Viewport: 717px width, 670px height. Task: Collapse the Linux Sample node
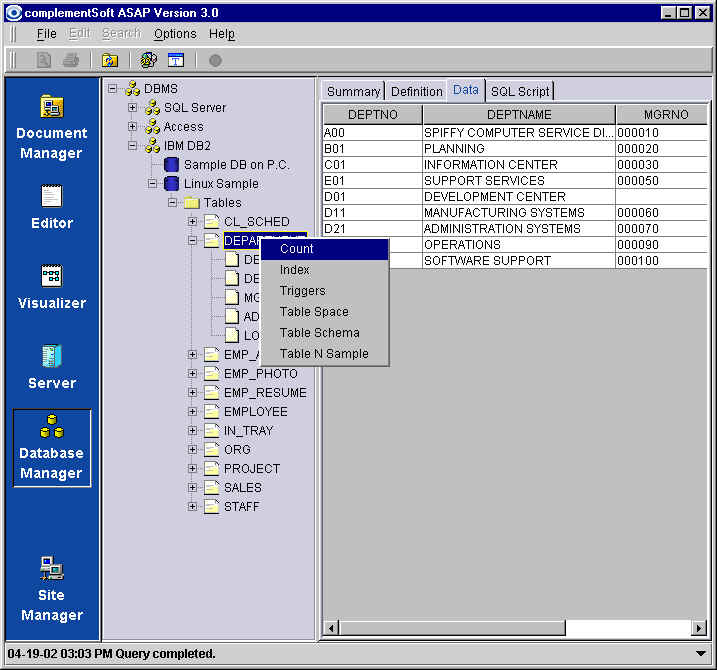(152, 183)
